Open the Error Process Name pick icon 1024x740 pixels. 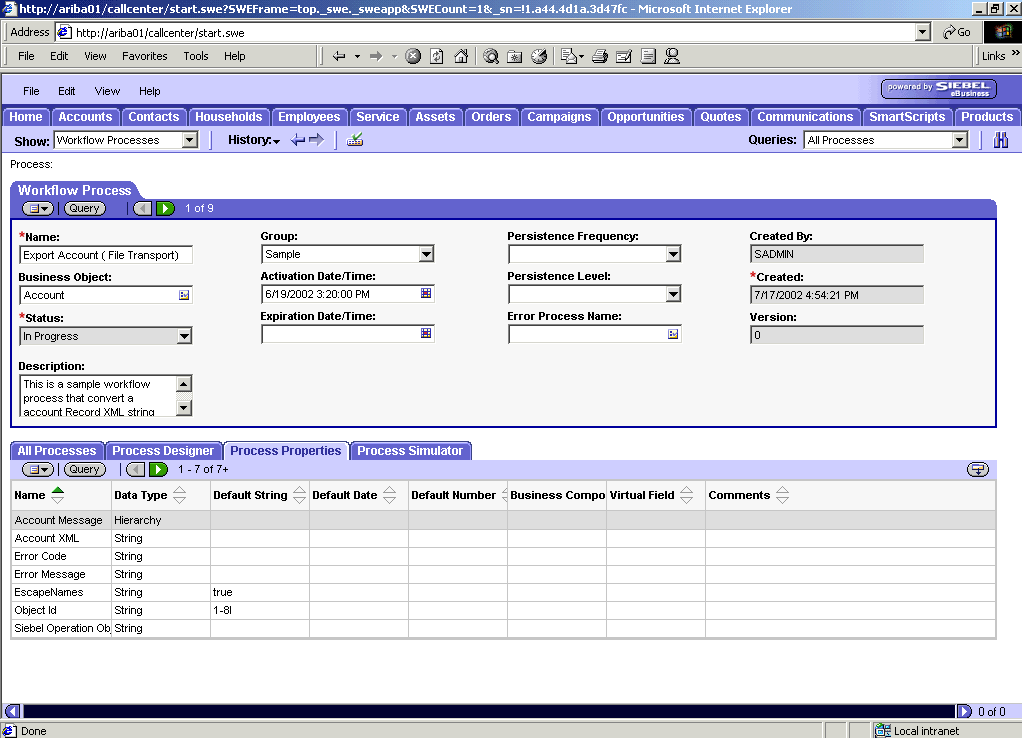point(673,334)
